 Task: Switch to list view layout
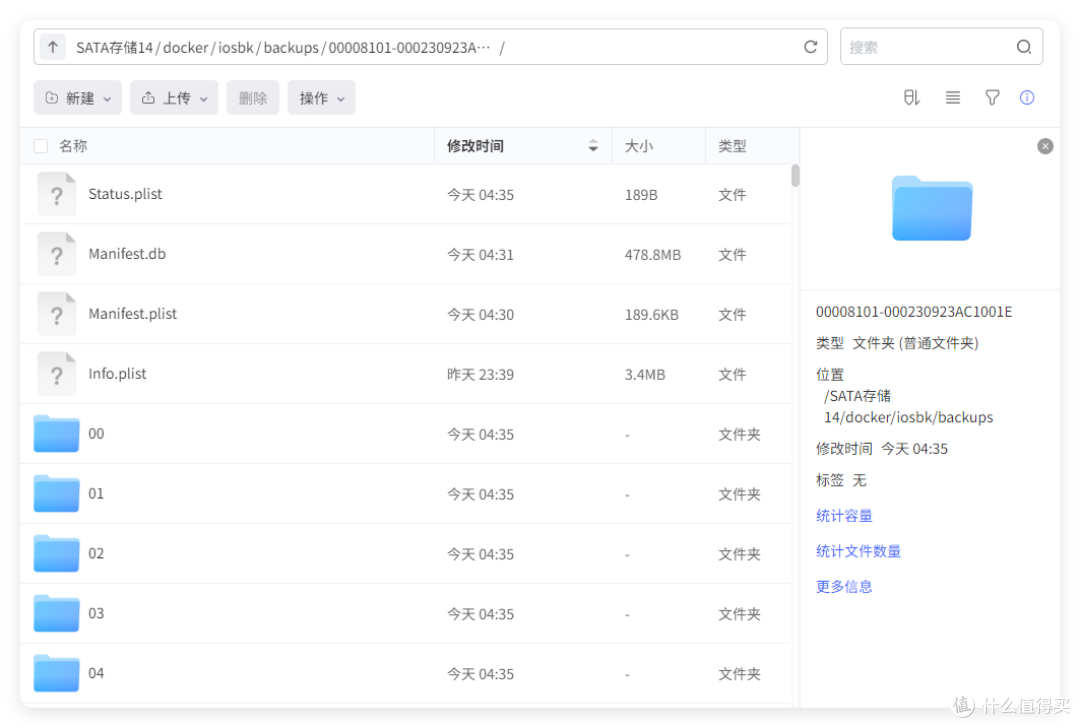[x=953, y=98]
